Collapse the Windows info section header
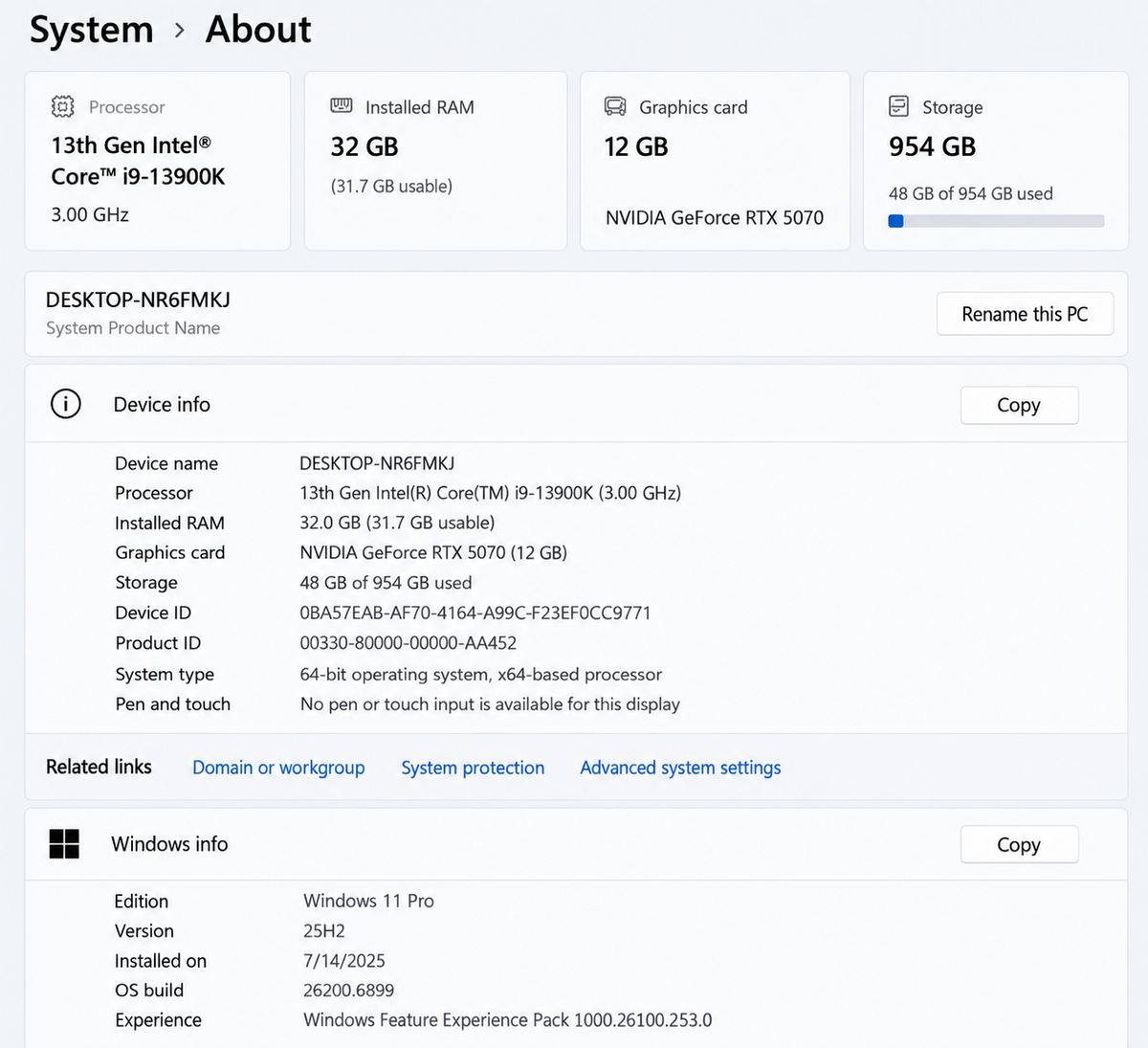 pos(576,844)
